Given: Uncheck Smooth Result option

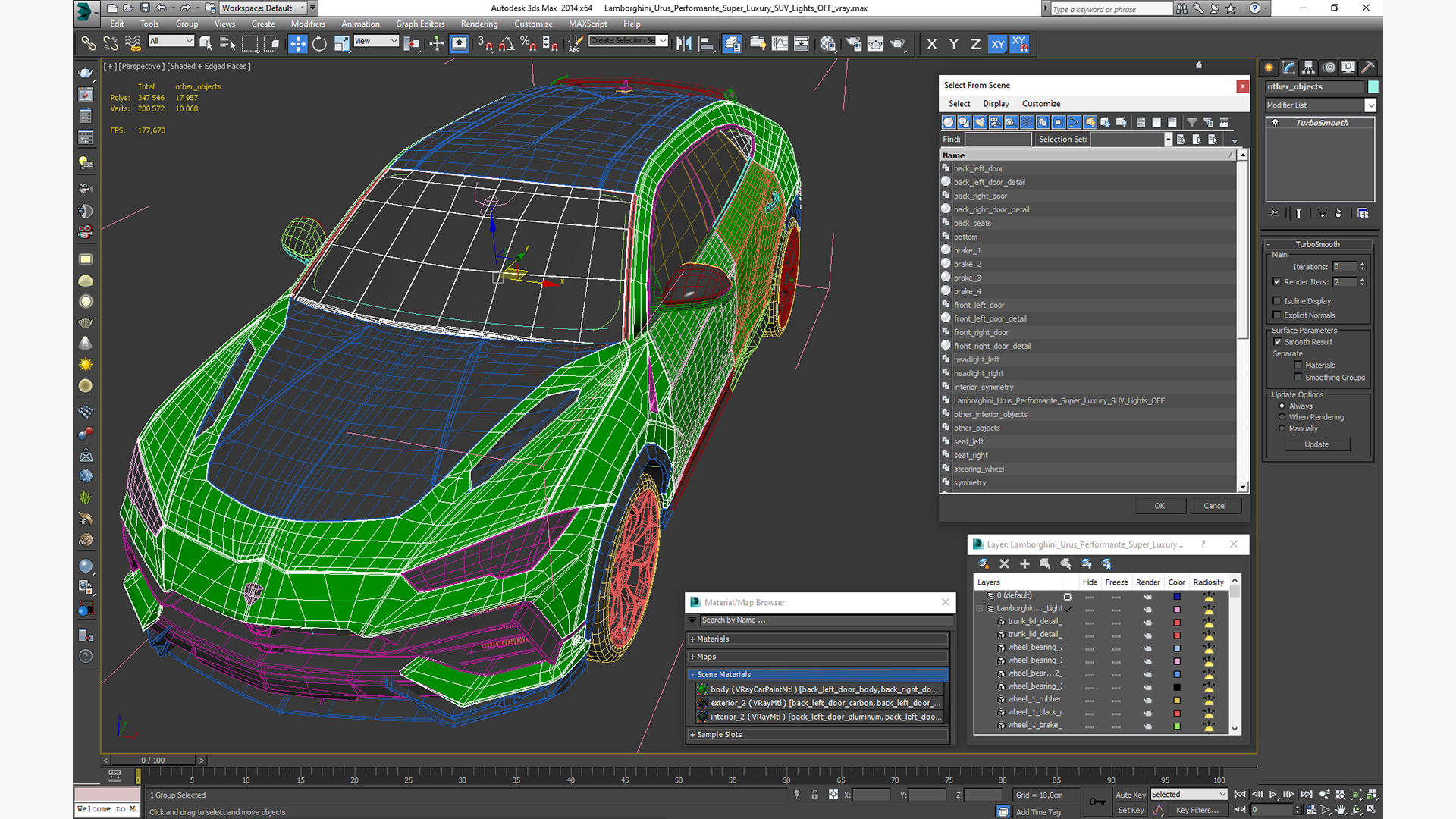Looking at the screenshot, I should 1278,342.
